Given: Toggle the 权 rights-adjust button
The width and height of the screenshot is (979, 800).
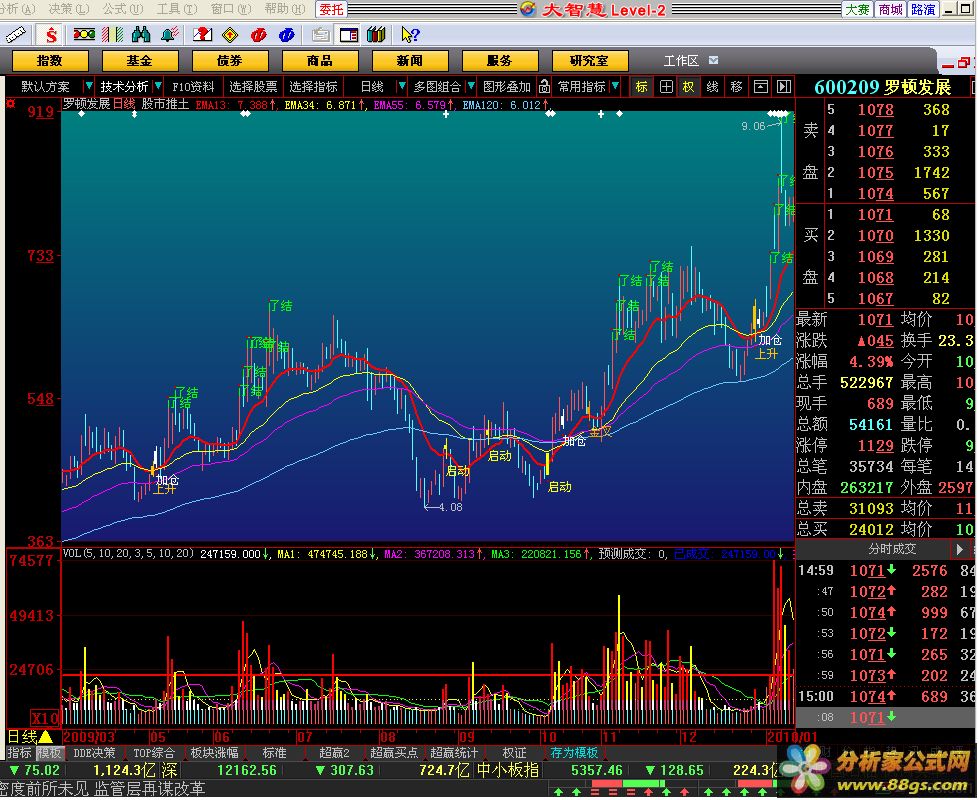Looking at the screenshot, I should 689,87.
